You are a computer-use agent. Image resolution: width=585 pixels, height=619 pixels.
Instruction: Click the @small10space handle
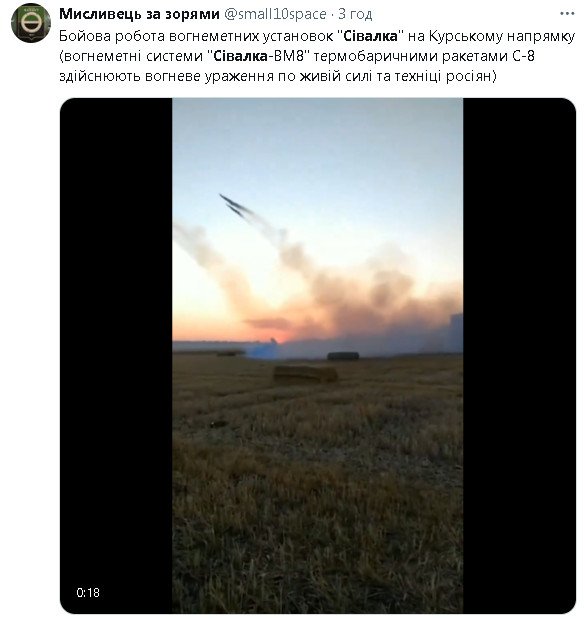coord(275,14)
